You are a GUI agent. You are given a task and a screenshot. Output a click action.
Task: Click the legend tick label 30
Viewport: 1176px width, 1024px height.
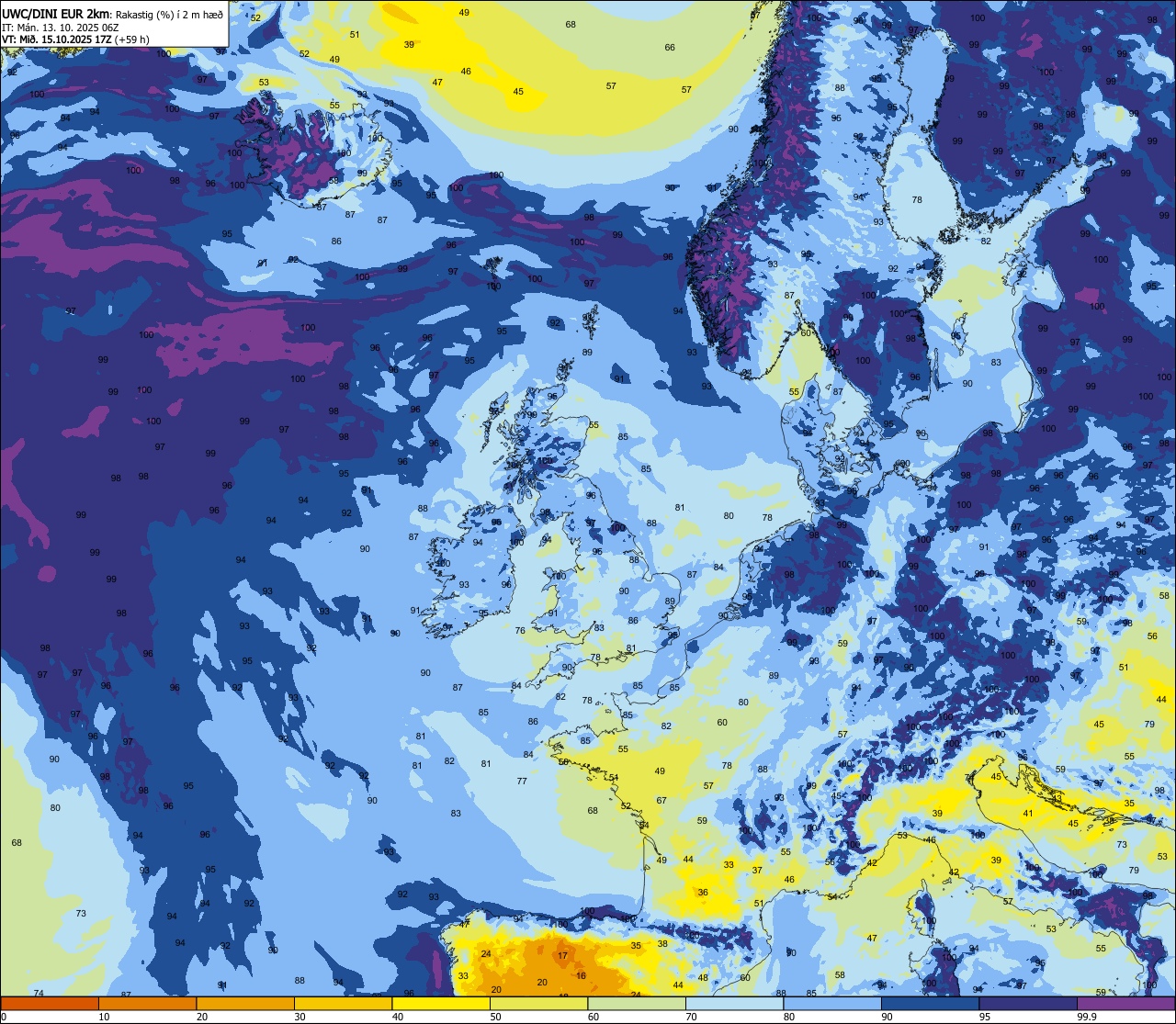pos(300,1017)
